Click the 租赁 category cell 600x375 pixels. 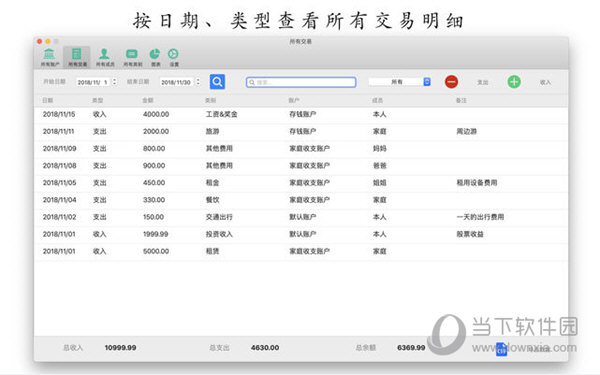212,251
